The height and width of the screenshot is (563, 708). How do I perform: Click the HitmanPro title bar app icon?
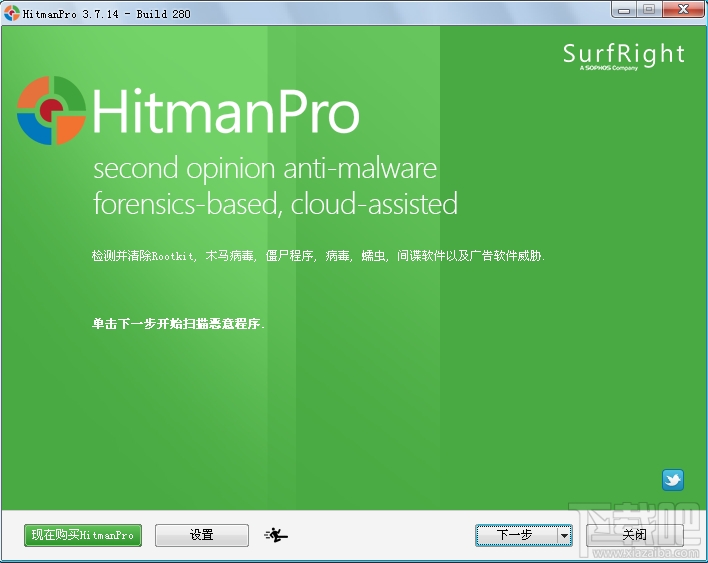[11, 14]
